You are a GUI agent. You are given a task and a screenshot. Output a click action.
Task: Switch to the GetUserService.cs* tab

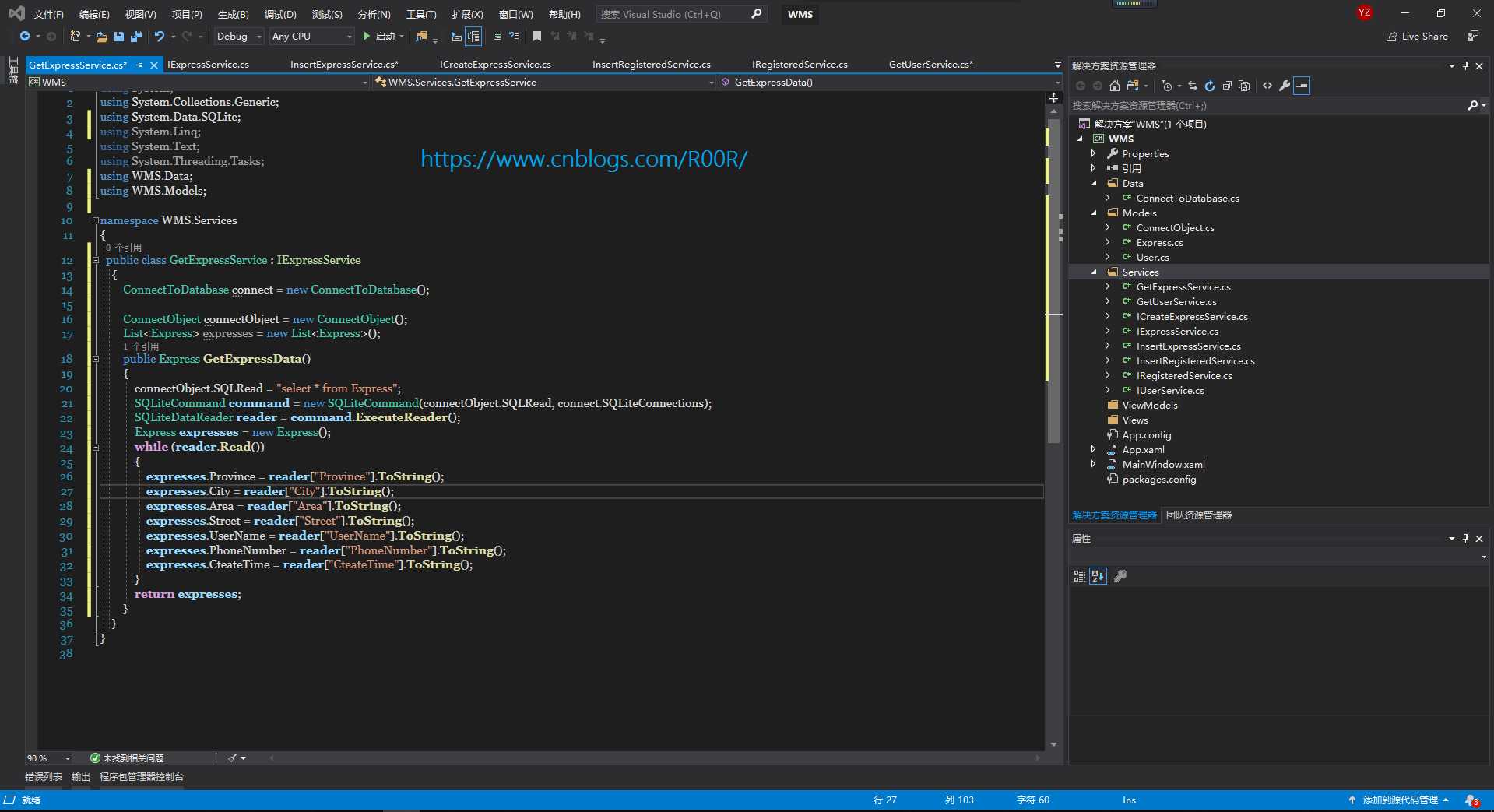pyautogui.click(x=930, y=65)
